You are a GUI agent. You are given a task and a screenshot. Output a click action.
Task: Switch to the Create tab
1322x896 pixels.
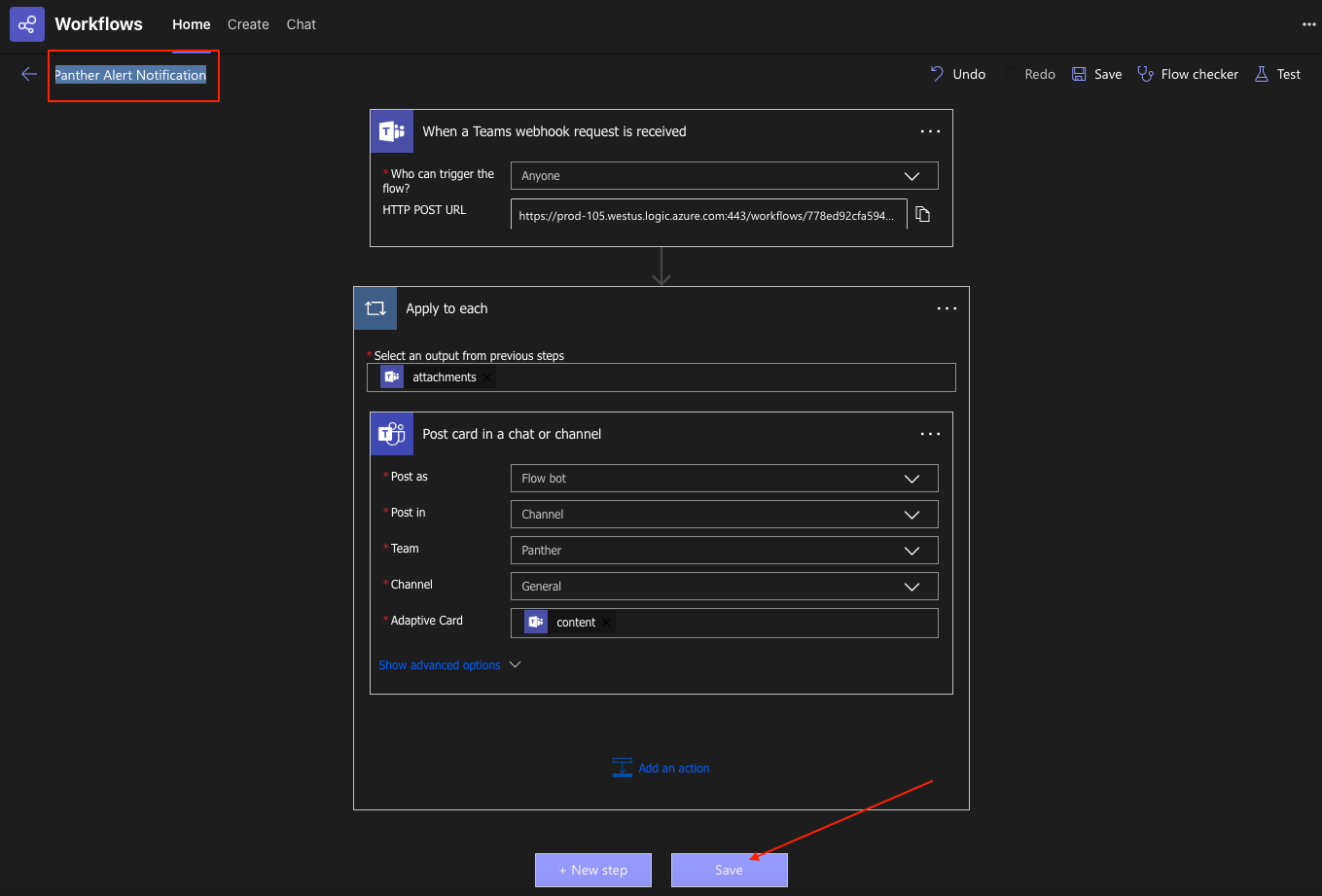point(248,24)
